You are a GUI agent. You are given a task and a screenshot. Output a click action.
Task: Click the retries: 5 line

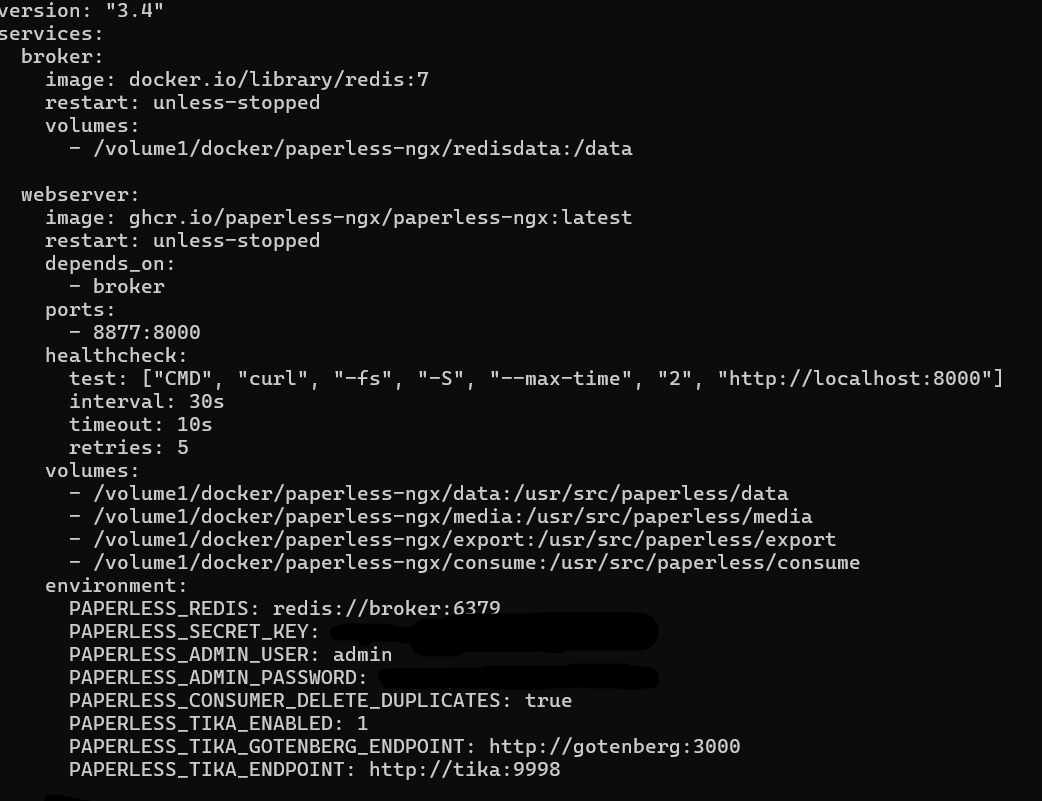click(129, 447)
